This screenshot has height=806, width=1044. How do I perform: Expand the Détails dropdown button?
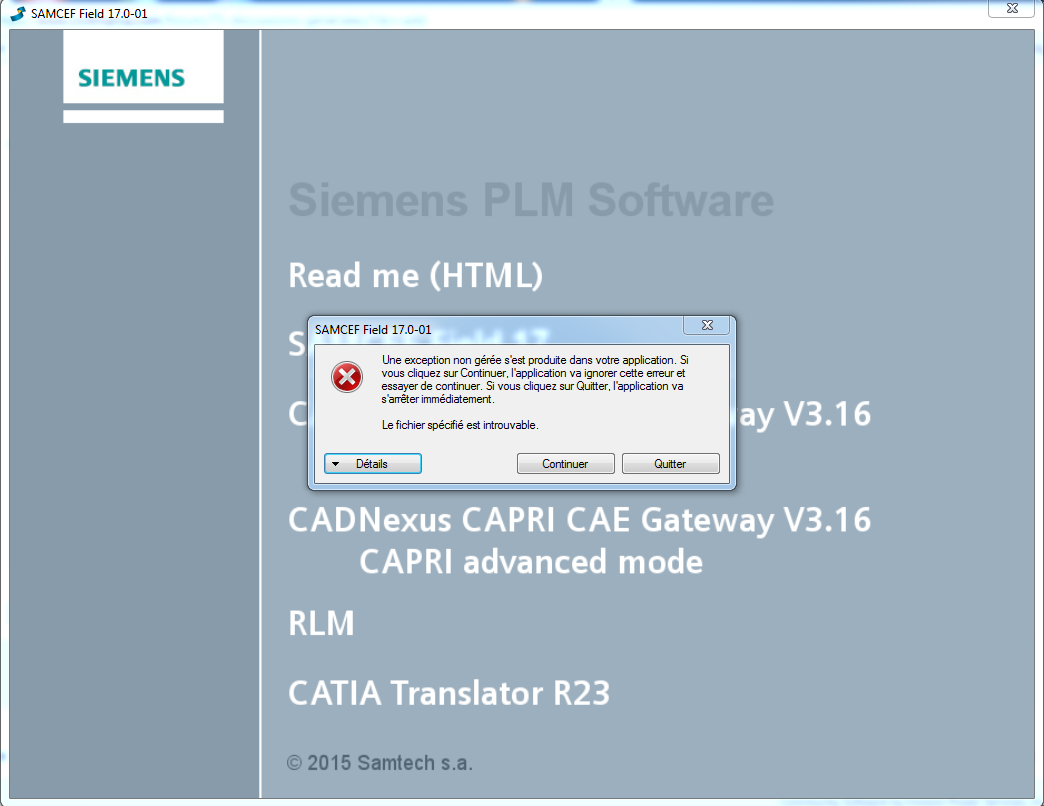[372, 464]
